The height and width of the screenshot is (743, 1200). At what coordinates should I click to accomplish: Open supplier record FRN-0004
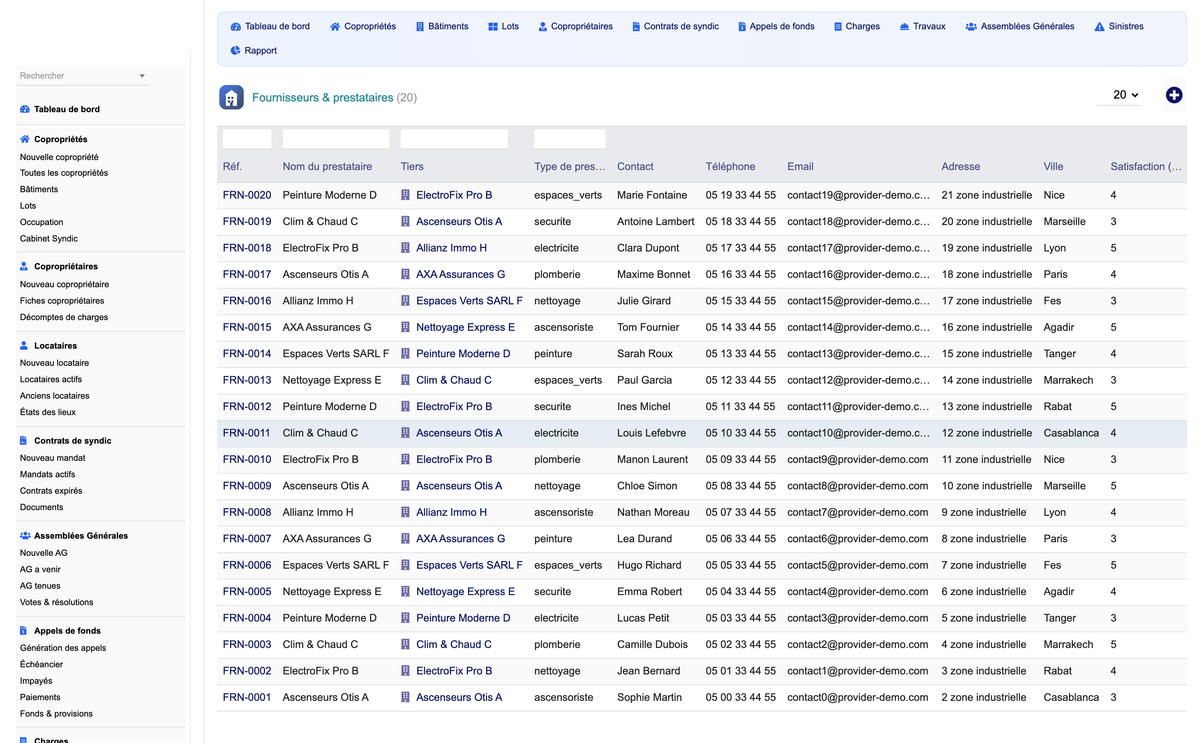247,618
